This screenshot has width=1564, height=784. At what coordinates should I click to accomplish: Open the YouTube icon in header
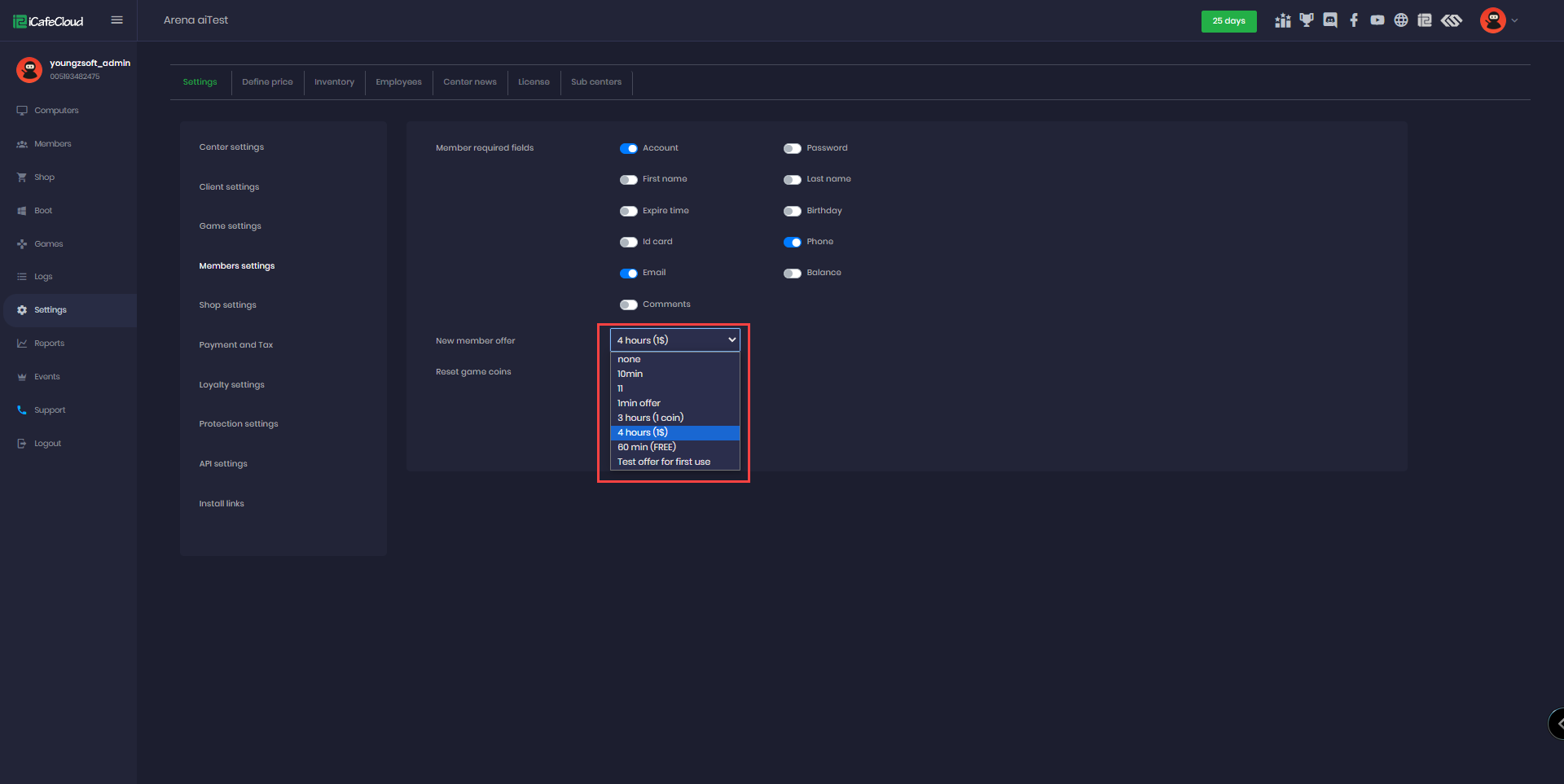1377,20
